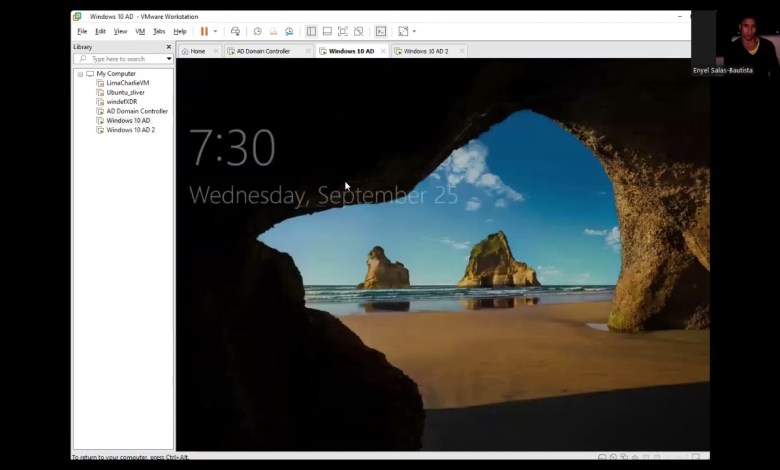
Task: Toggle the console view icon
Action: pos(381,31)
